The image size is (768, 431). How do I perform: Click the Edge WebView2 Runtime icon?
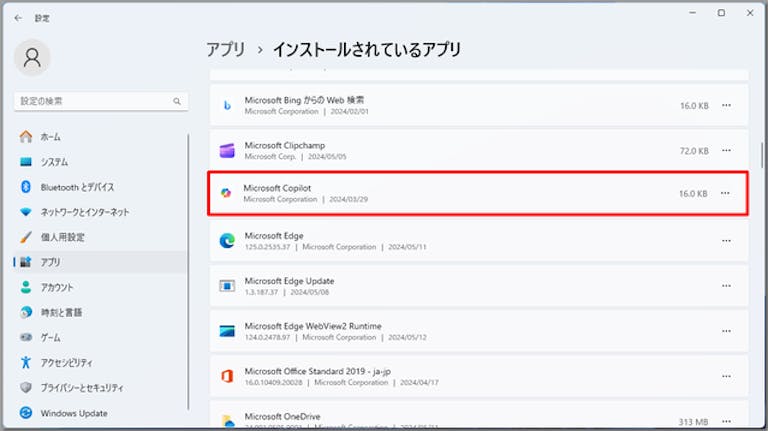pos(227,331)
